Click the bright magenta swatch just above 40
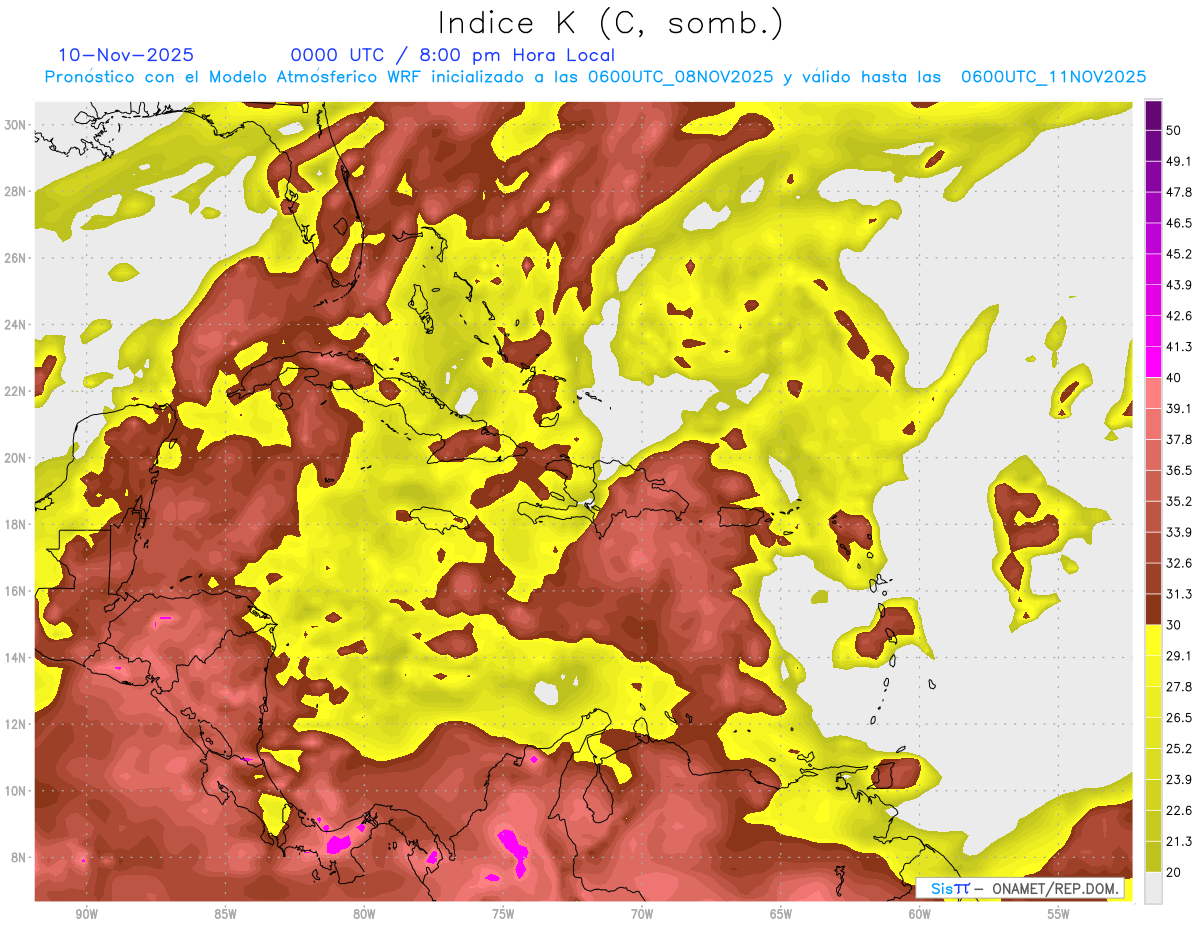Viewport: 1200px width, 927px height. click(x=1153, y=362)
